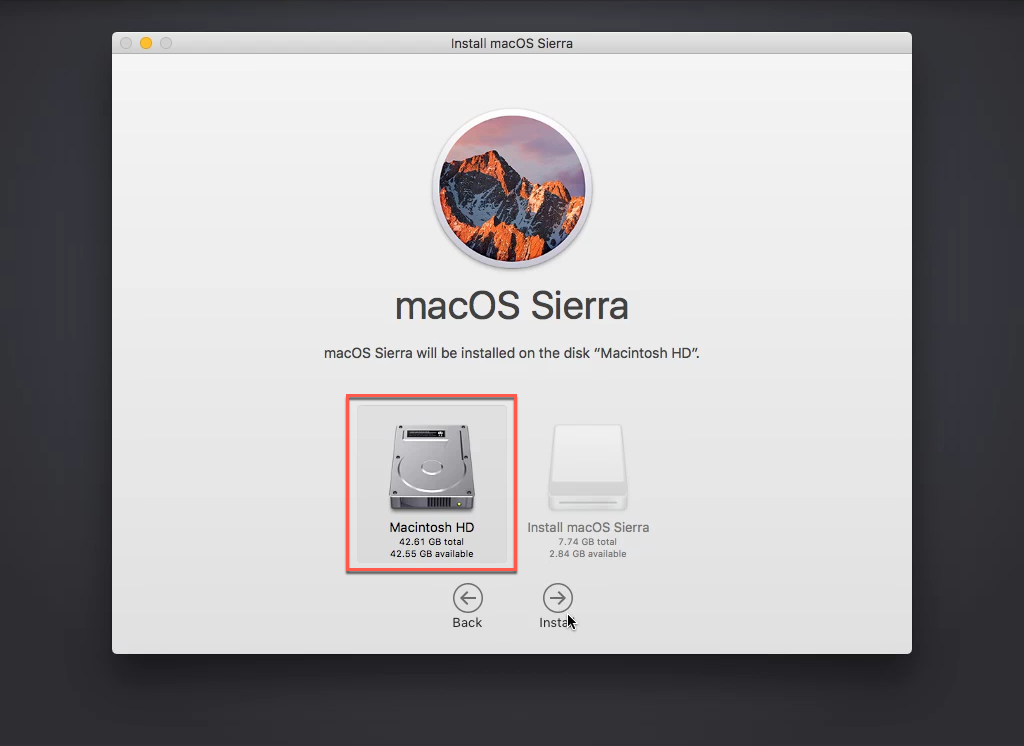Click the greyed-out close window button
The width and height of the screenshot is (1024, 746).
pos(126,43)
